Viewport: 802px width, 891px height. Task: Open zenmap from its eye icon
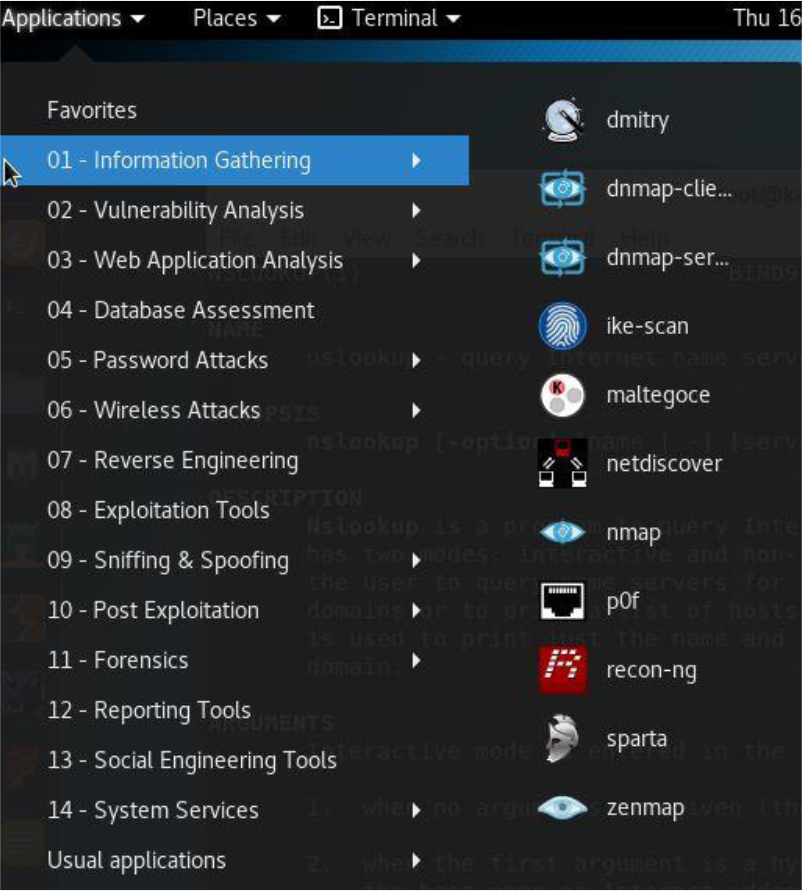pos(562,808)
